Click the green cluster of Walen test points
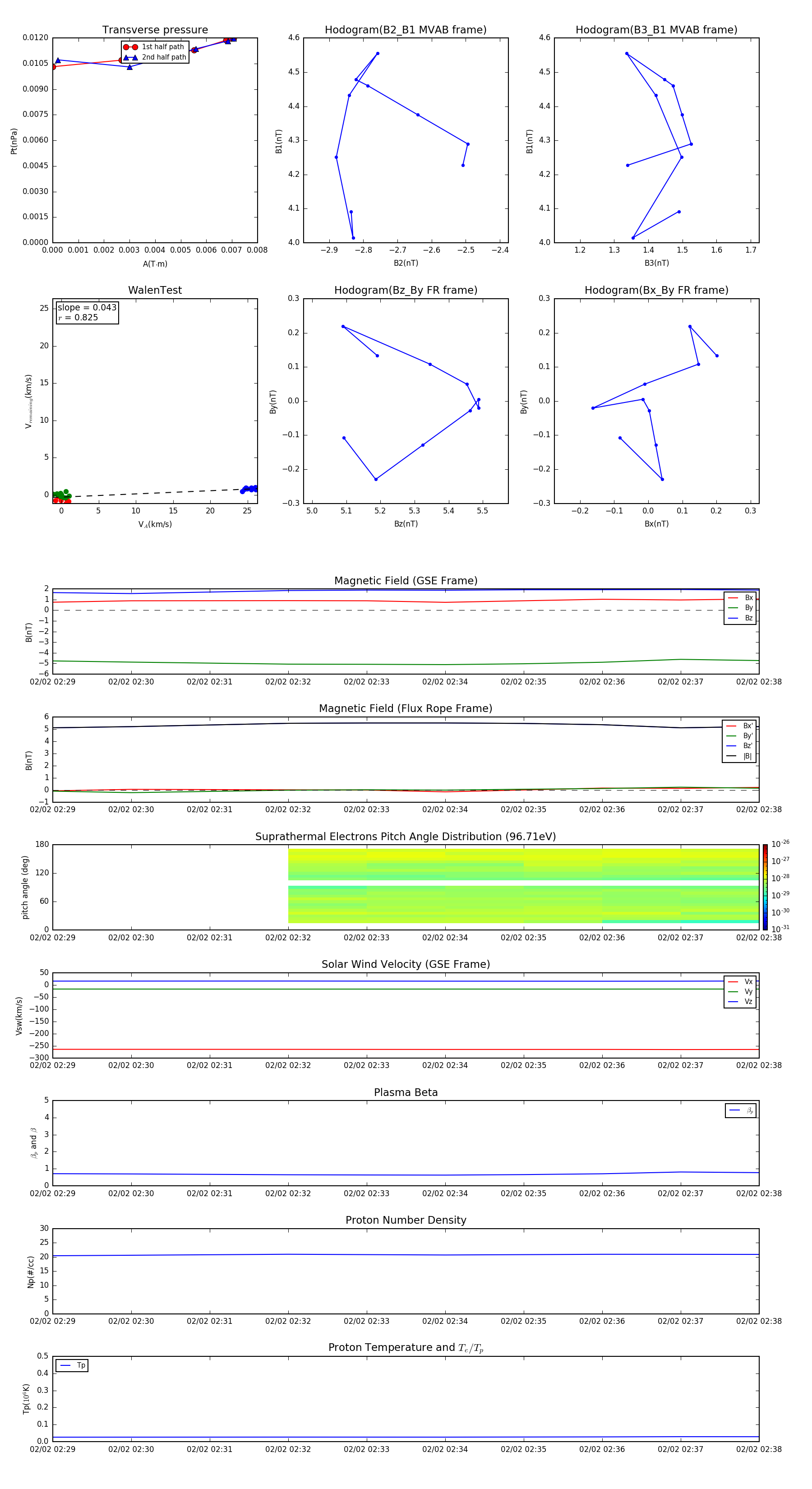The image size is (812, 1489). click(x=62, y=494)
